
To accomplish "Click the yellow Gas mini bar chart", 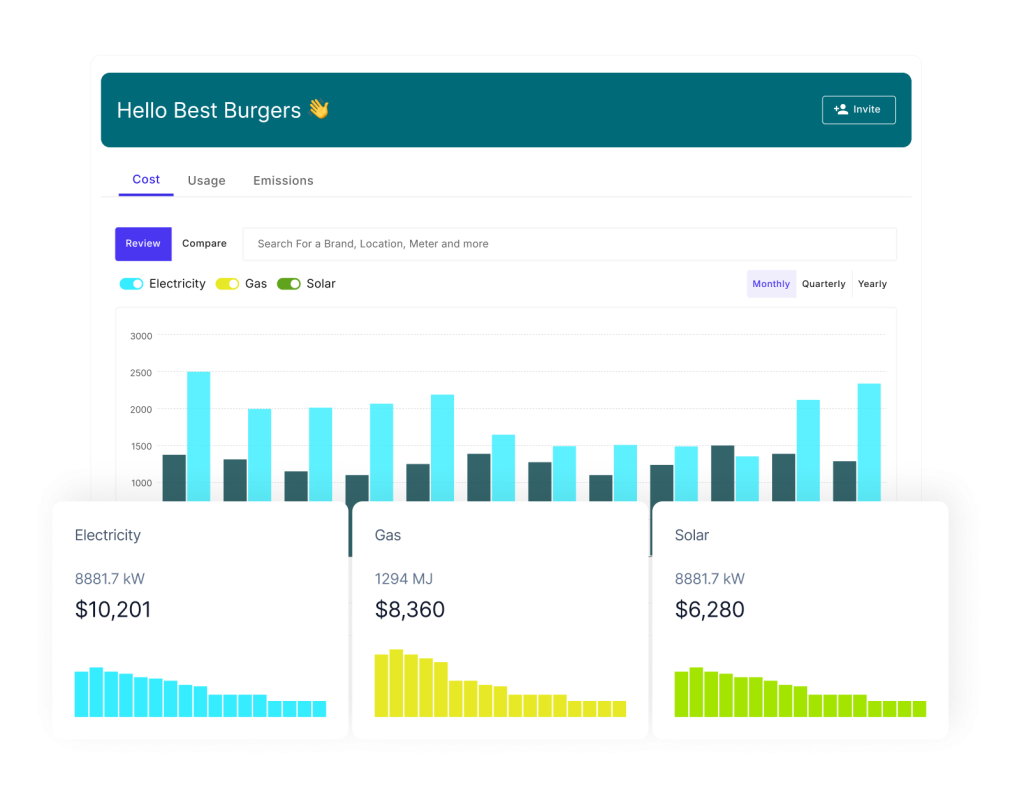I will (x=500, y=688).
